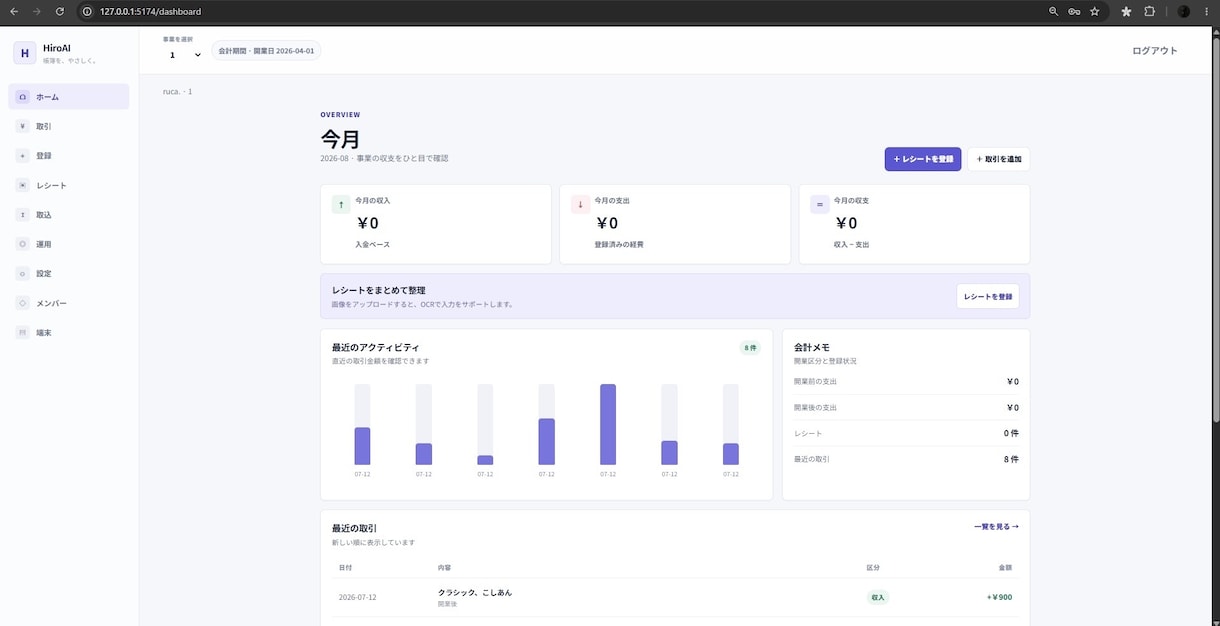Open the クラシック、こしあん transaction row
This screenshot has height=626, width=1220.
coord(675,597)
